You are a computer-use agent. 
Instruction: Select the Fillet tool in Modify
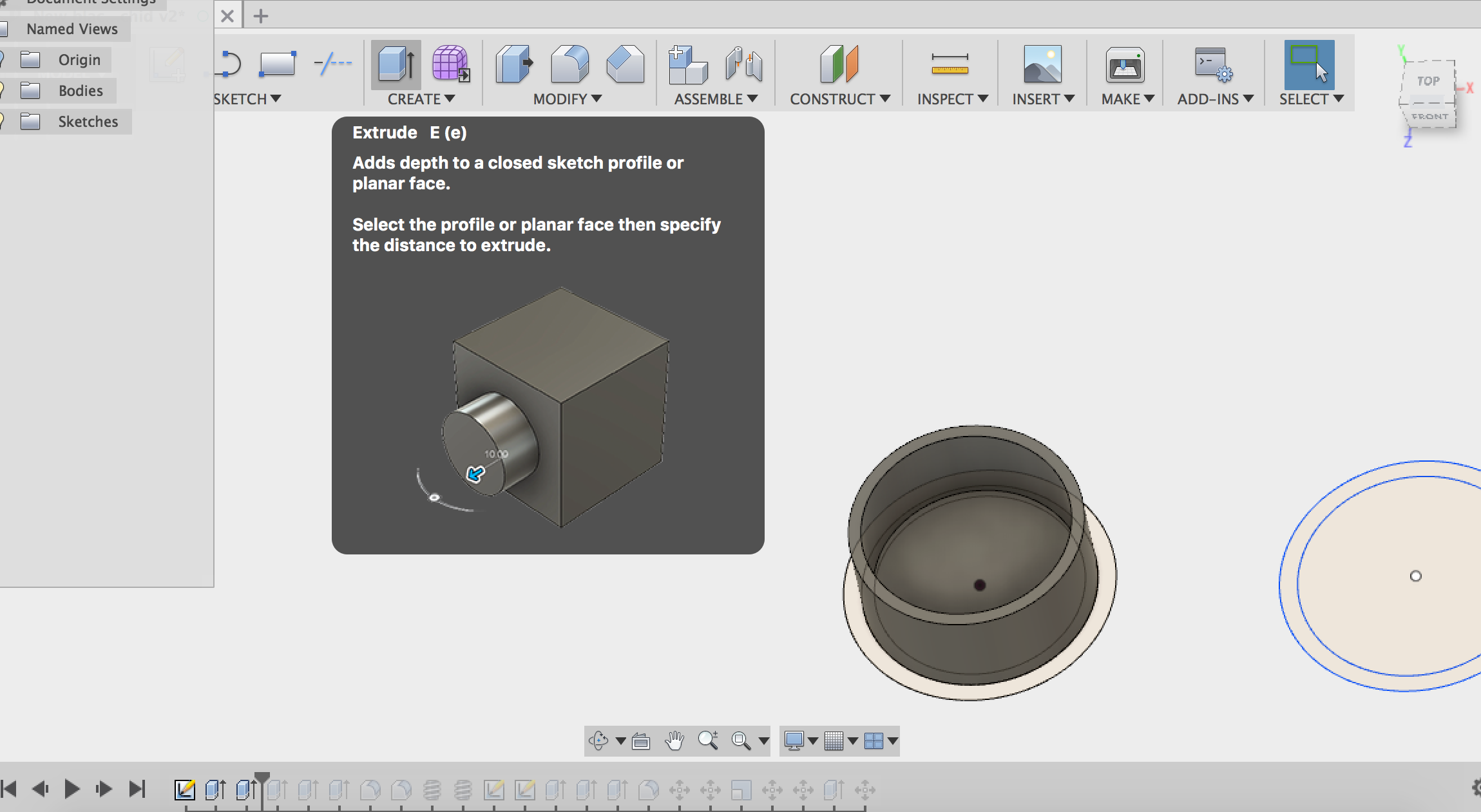coord(570,64)
